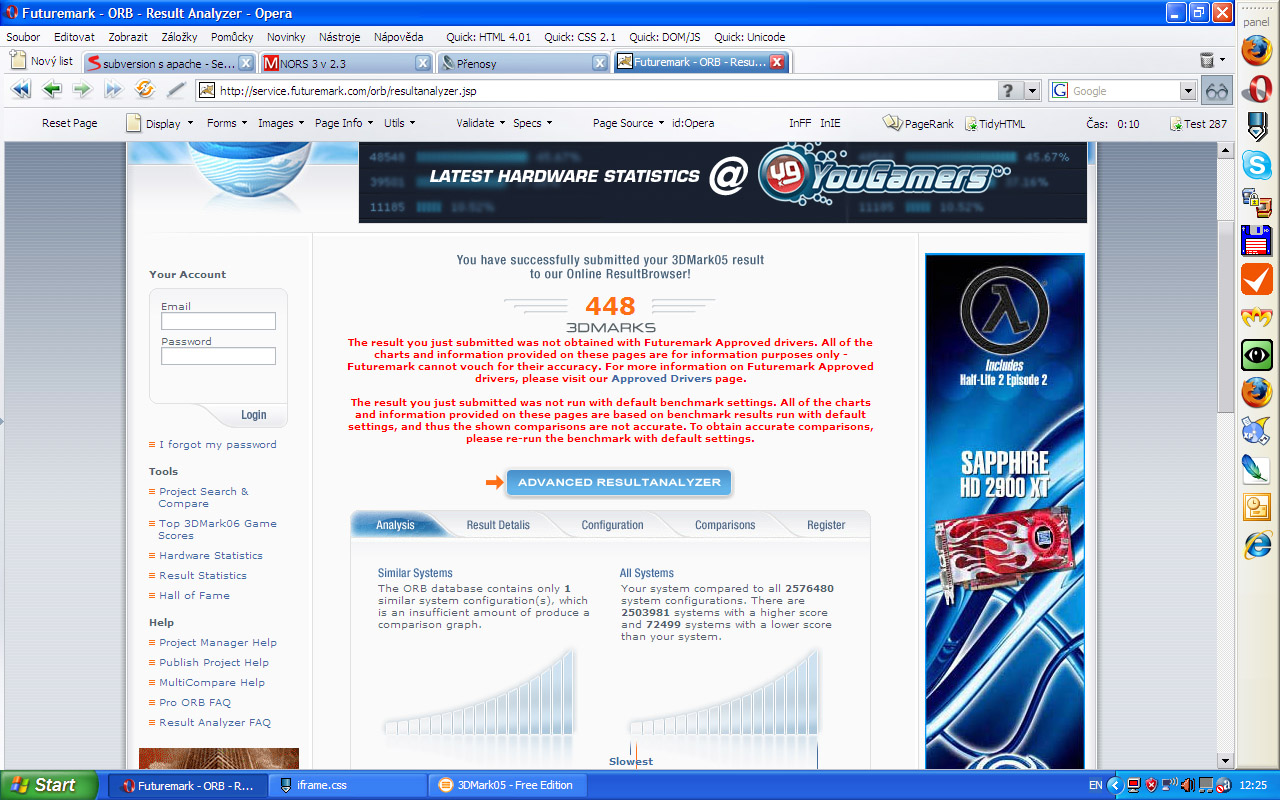Viewport: 1280px width, 800px height.
Task: Launch Firefox from the side panel top
Action: [1256, 49]
